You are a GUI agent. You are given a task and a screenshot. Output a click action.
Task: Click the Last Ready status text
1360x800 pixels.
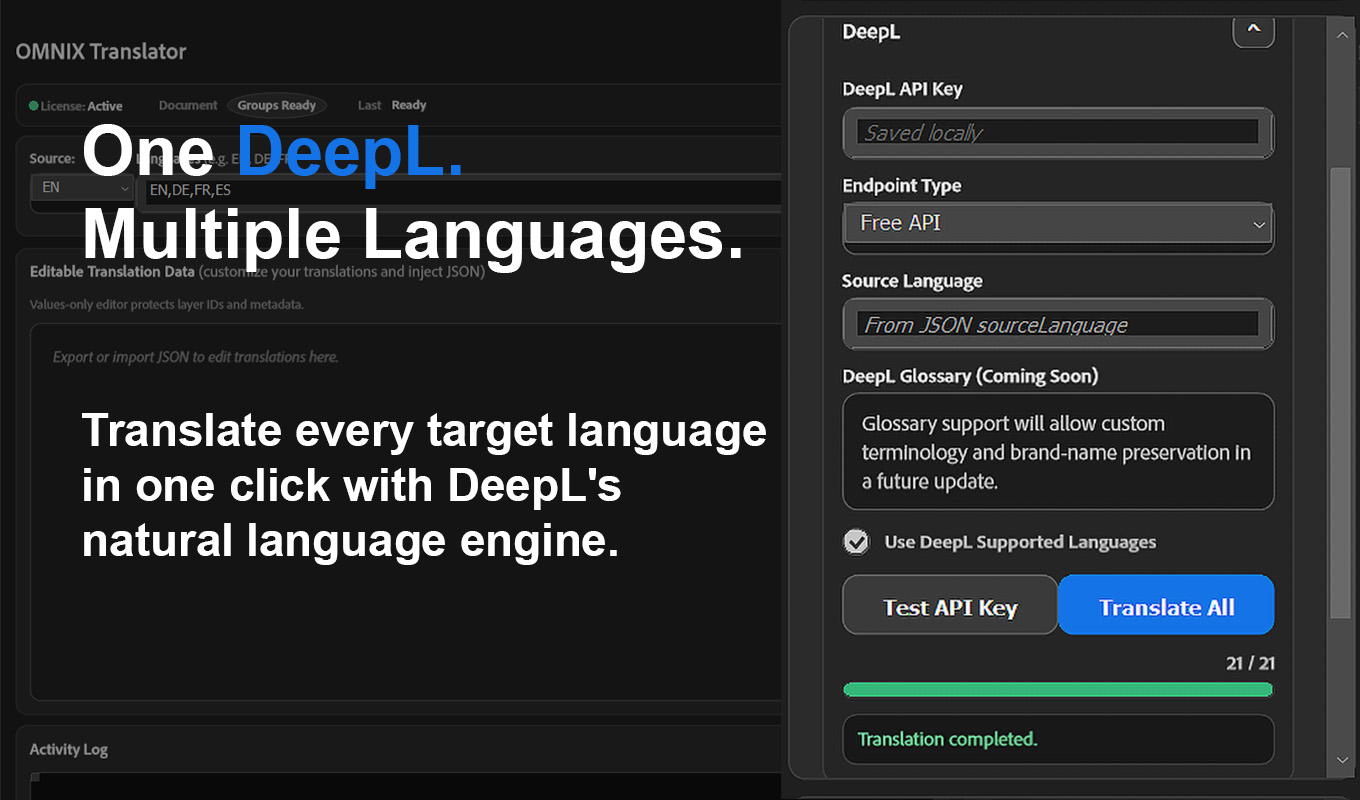(392, 105)
